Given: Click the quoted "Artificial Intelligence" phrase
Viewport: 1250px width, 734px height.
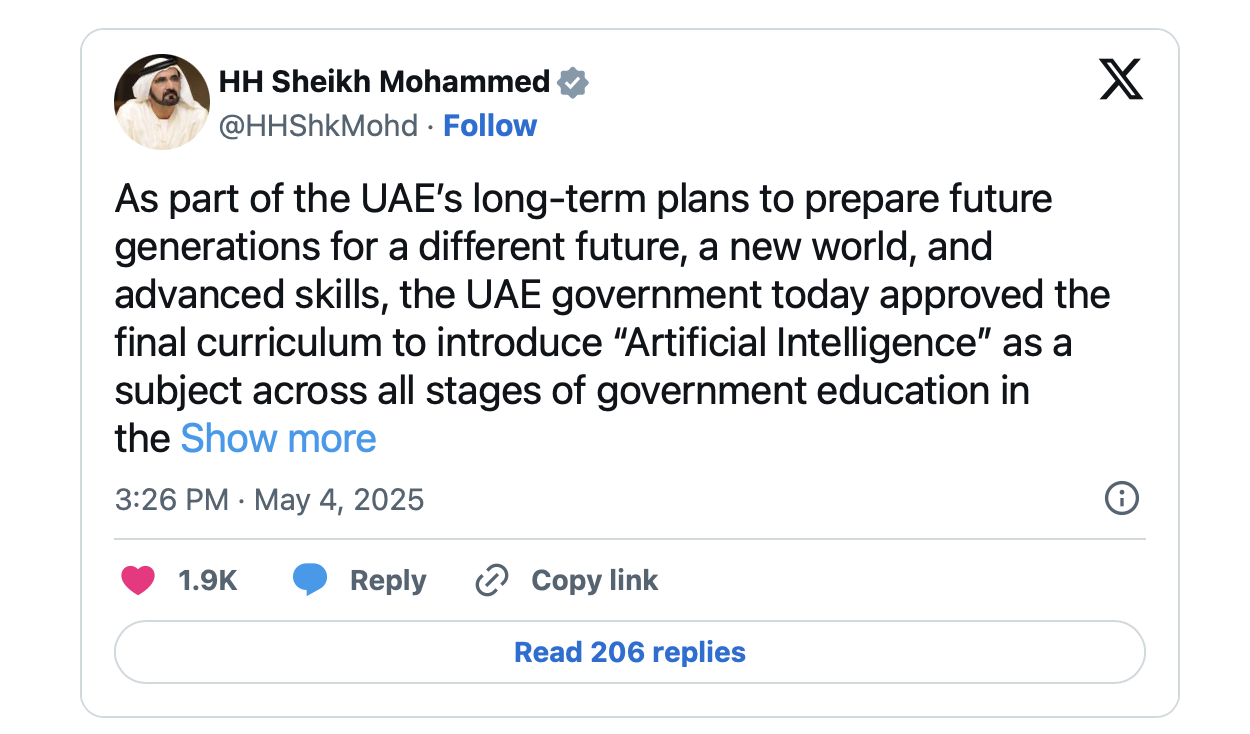Looking at the screenshot, I should click(x=801, y=343).
